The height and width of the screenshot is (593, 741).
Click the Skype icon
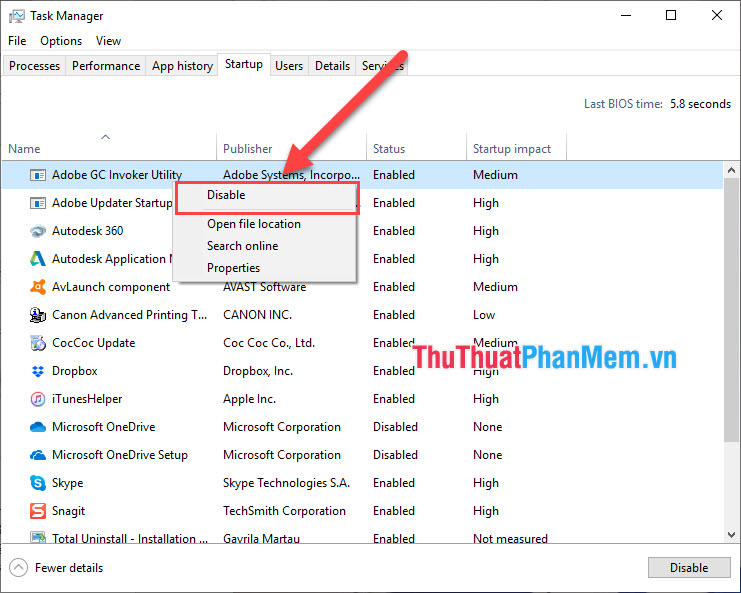pyautogui.click(x=38, y=483)
